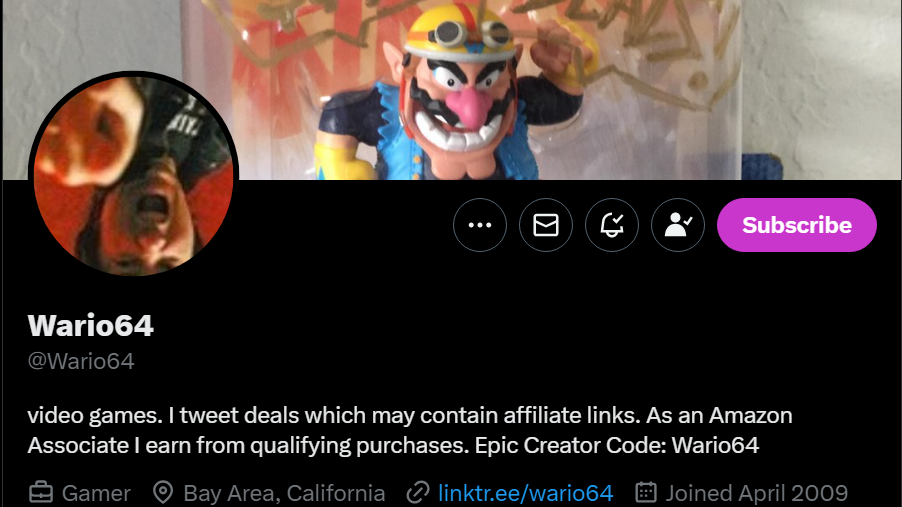Click the Joined April 2009 text

coord(756,494)
